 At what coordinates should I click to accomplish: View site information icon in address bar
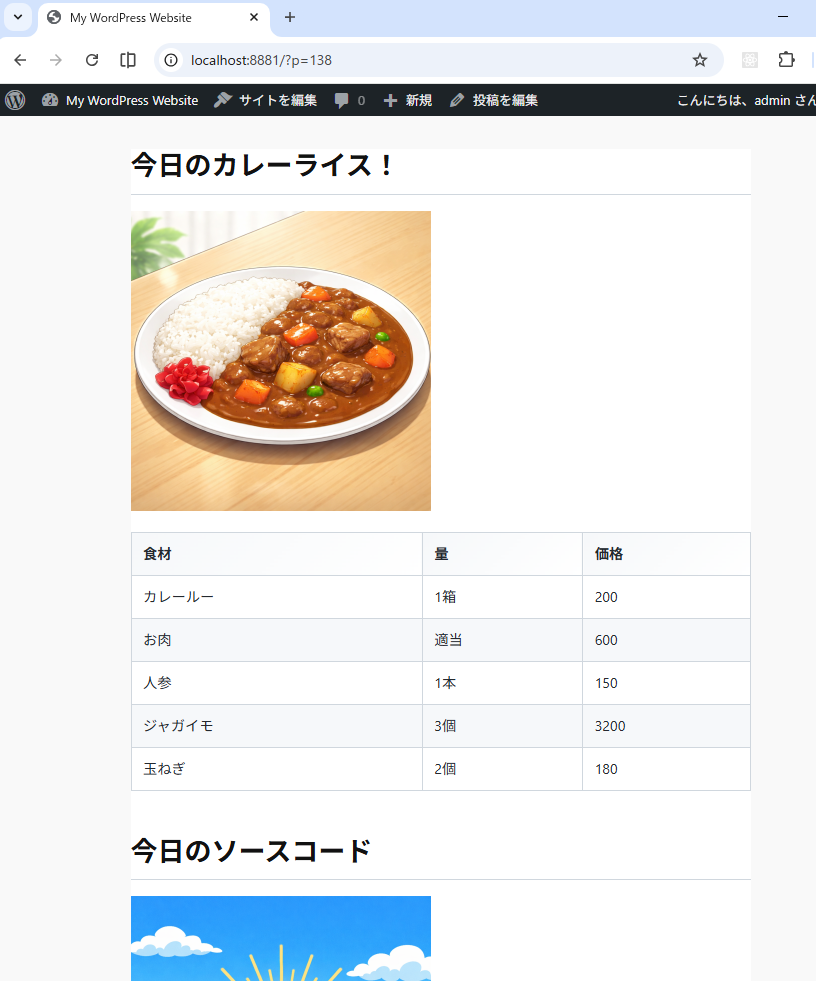pyautogui.click(x=171, y=60)
